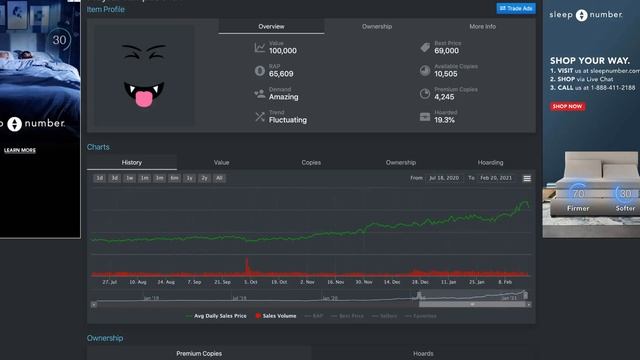Viewport: 640px width, 360px height.
Task: Open the Premium Copies tab under Ownership
Action: click(x=199, y=353)
